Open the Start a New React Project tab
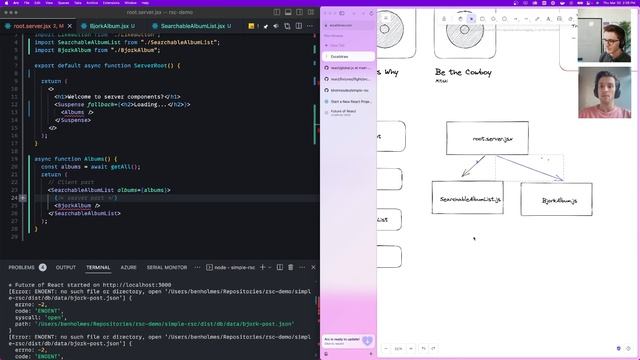This screenshot has height=360, width=640. (x=349, y=101)
